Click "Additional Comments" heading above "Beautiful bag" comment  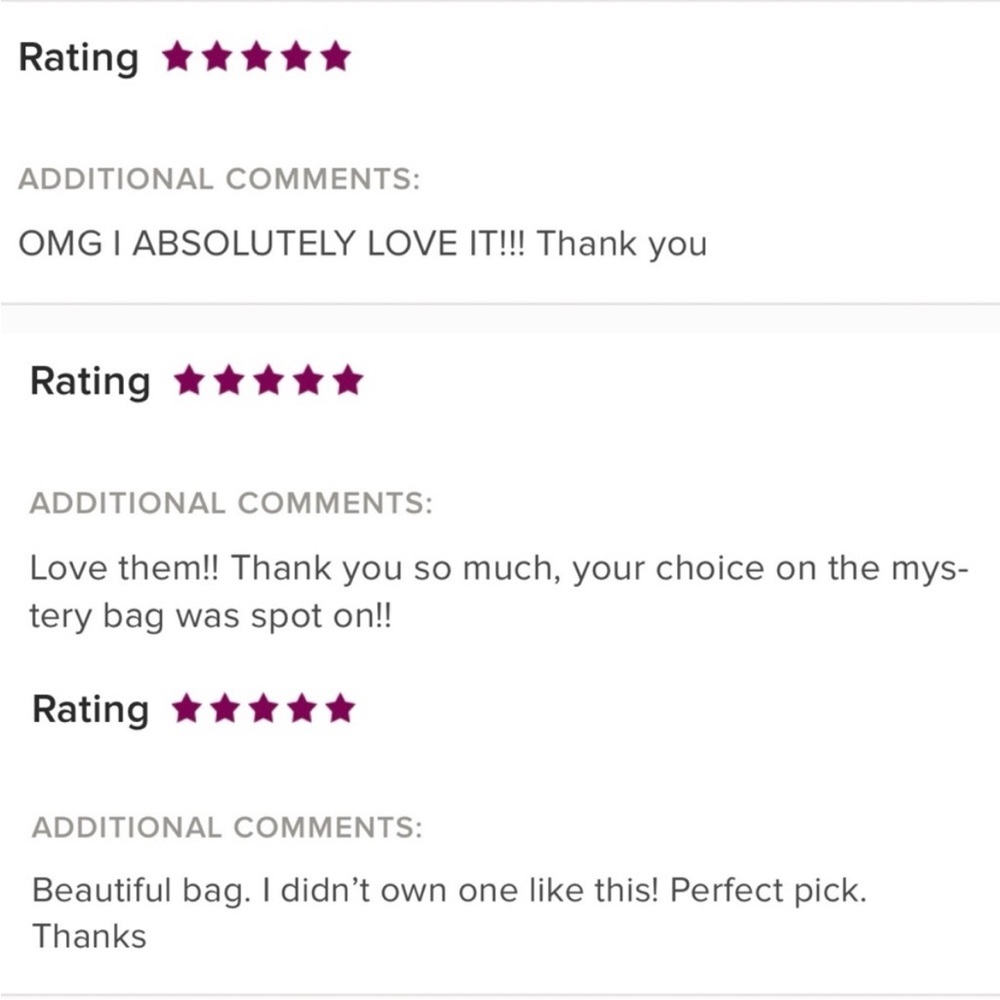click(227, 828)
